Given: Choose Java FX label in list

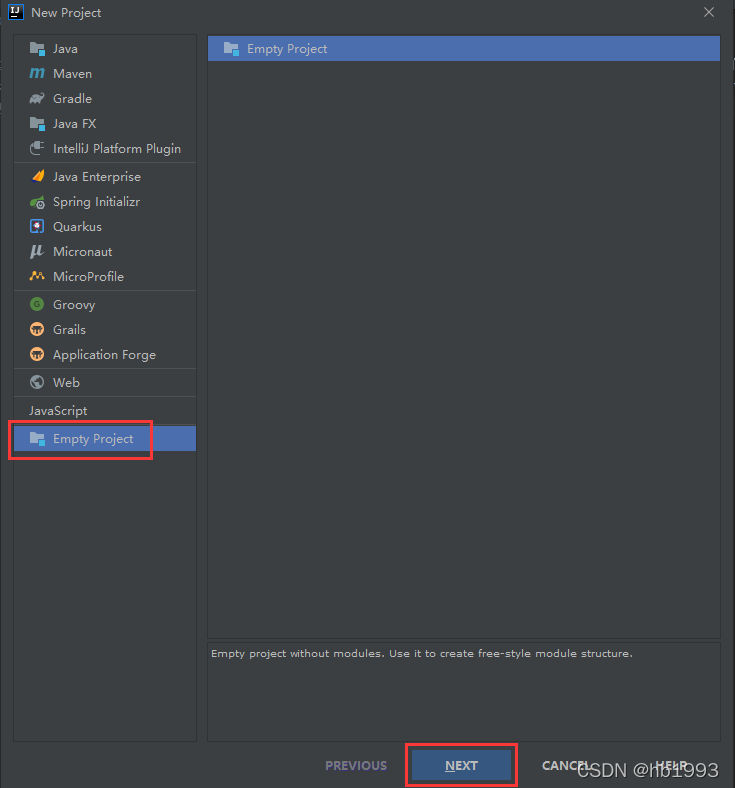Looking at the screenshot, I should click(74, 124).
